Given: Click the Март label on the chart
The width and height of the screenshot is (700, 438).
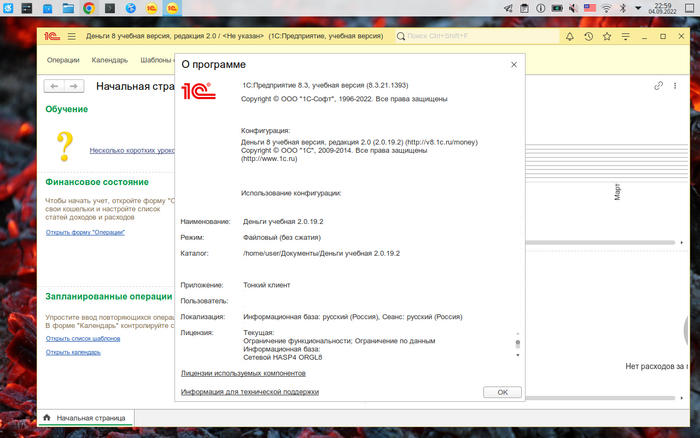Looking at the screenshot, I should click(x=617, y=192).
